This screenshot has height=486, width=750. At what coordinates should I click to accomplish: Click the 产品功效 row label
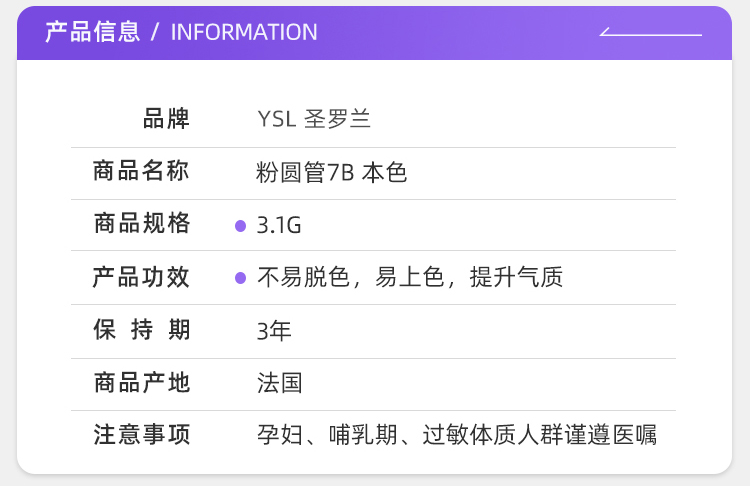click(x=141, y=277)
